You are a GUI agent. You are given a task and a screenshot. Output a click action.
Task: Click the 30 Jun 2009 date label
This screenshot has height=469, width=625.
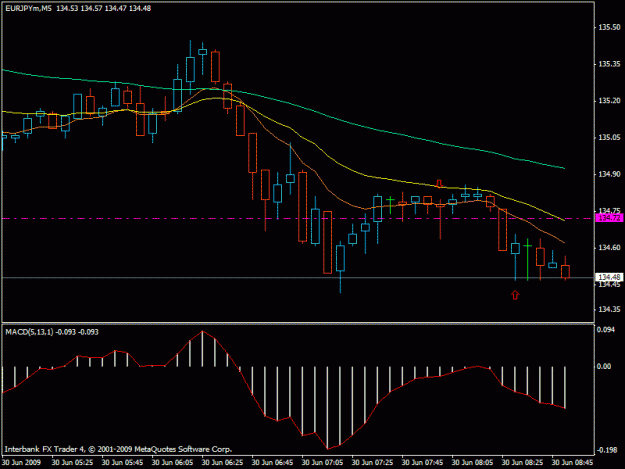click(21, 463)
